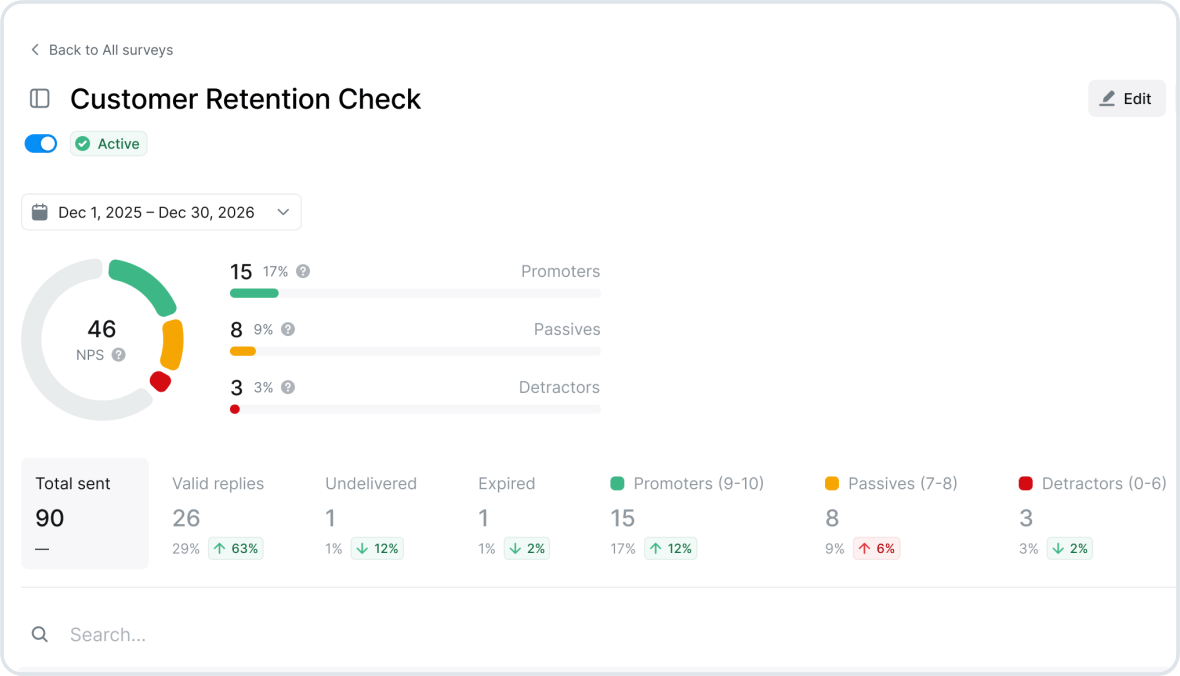Click the Edit button

tap(1127, 99)
